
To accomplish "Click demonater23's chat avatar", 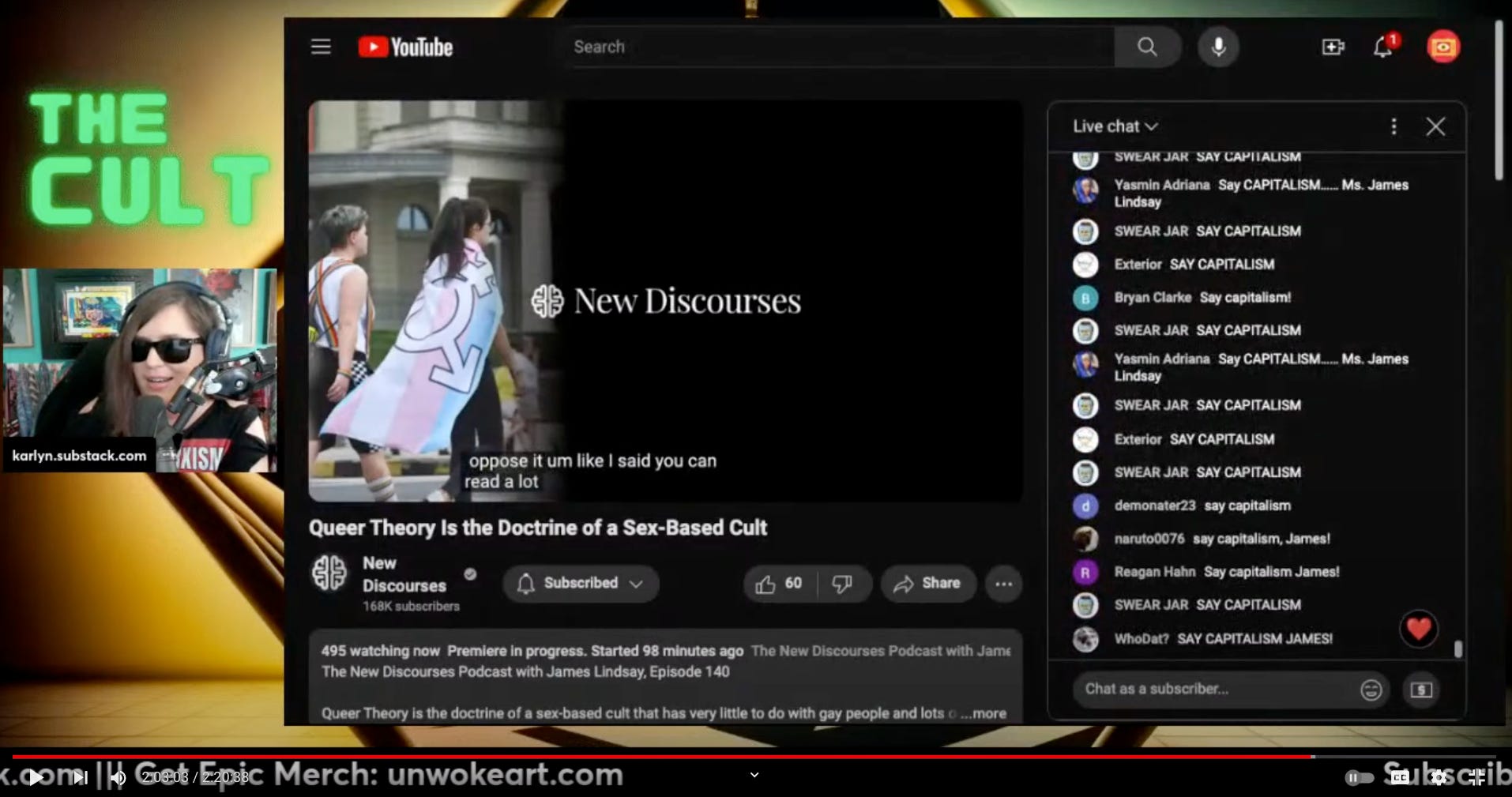I will coord(1085,506).
